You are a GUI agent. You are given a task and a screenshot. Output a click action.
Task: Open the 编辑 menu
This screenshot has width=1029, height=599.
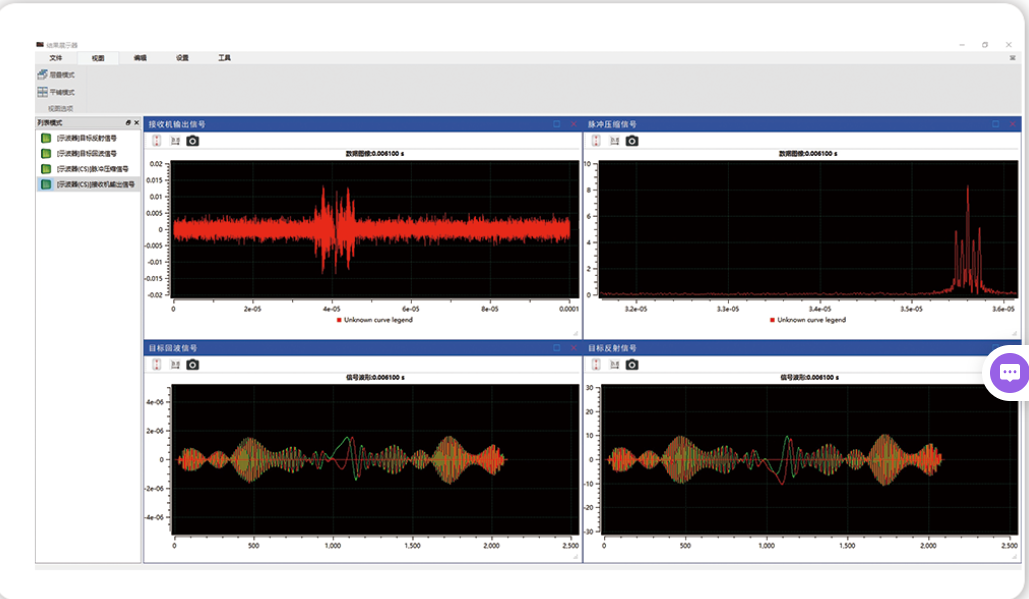click(x=140, y=58)
